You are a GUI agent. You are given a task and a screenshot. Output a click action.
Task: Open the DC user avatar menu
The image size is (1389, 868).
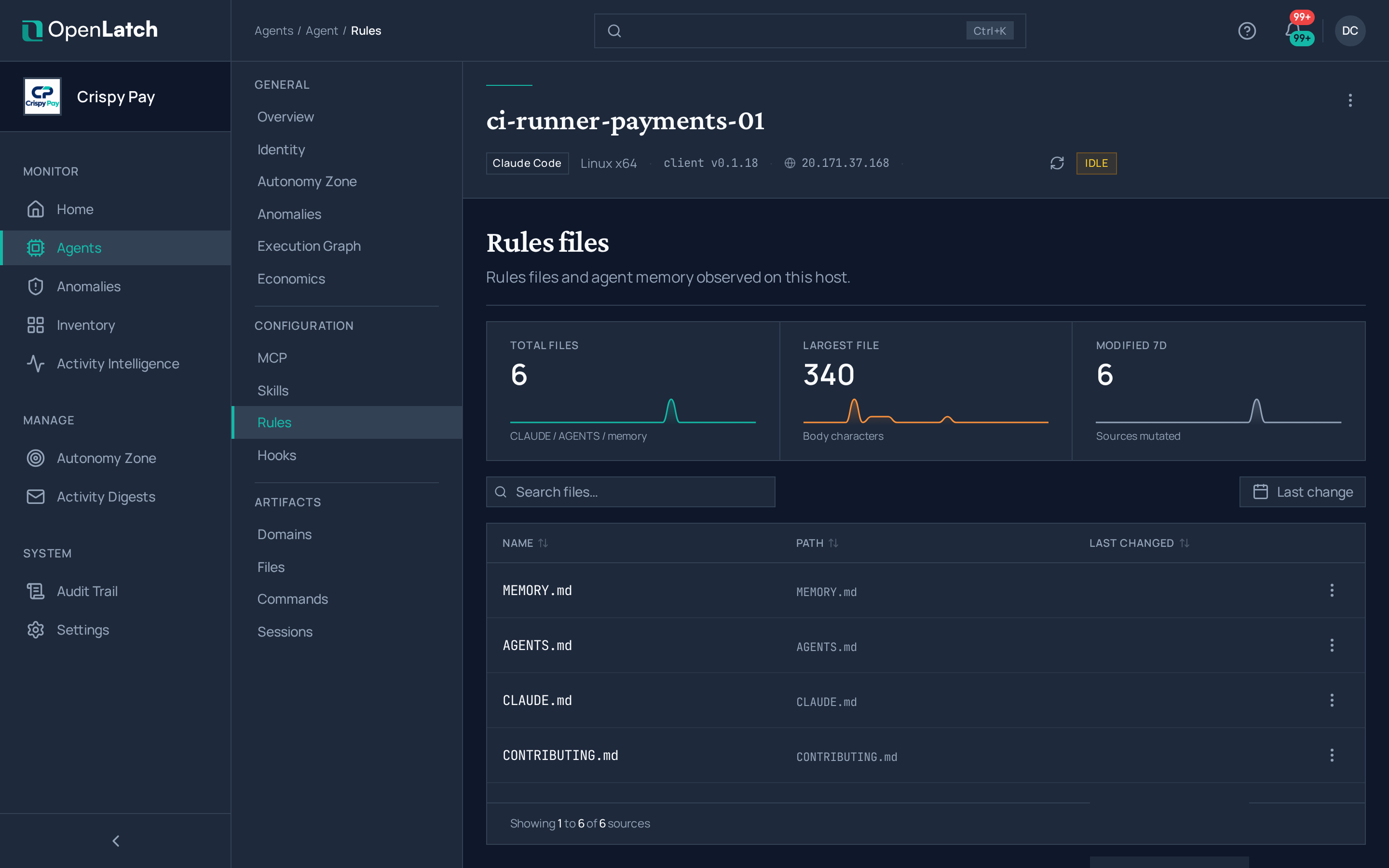coord(1349,30)
